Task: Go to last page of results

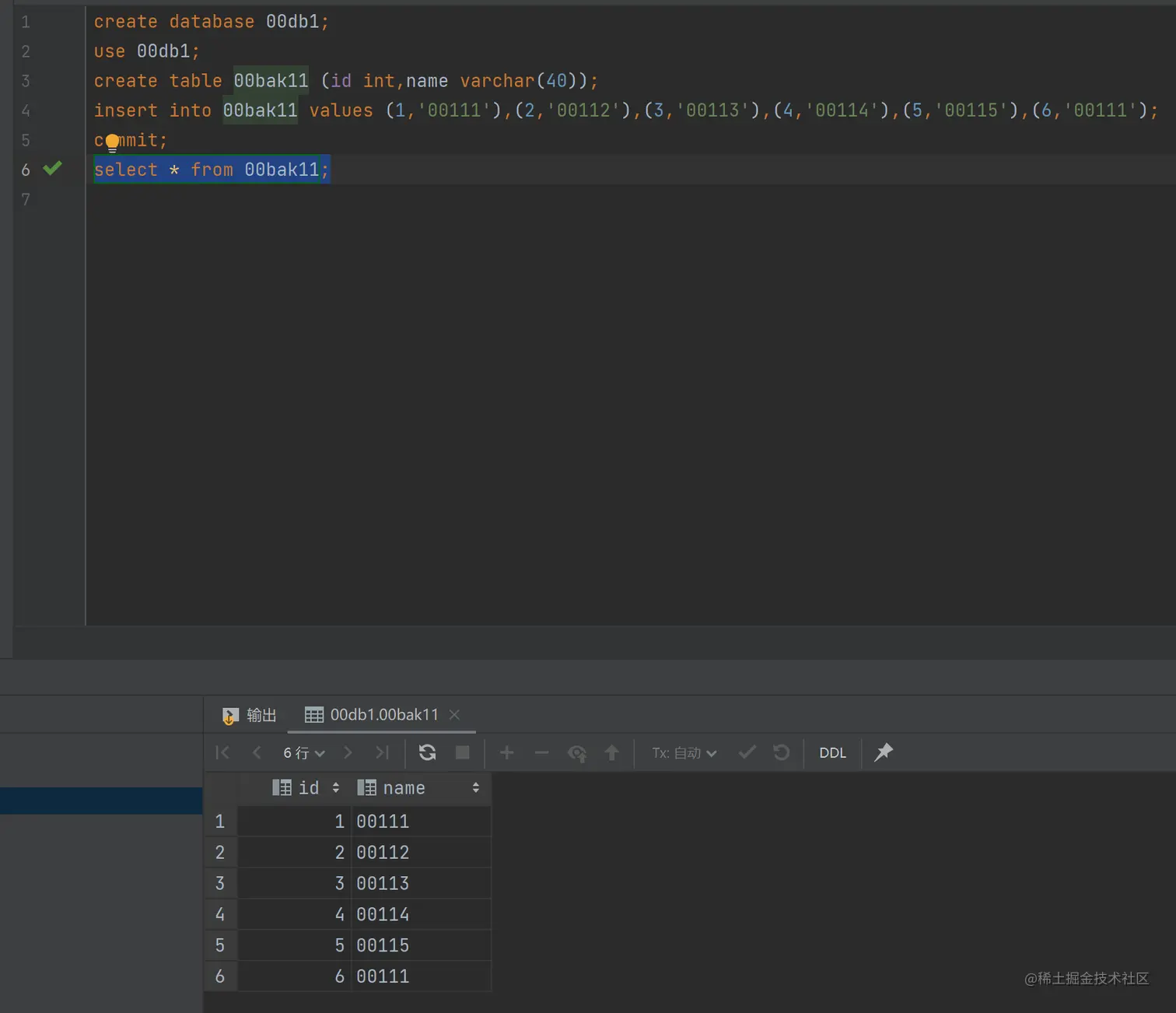Action: click(382, 752)
